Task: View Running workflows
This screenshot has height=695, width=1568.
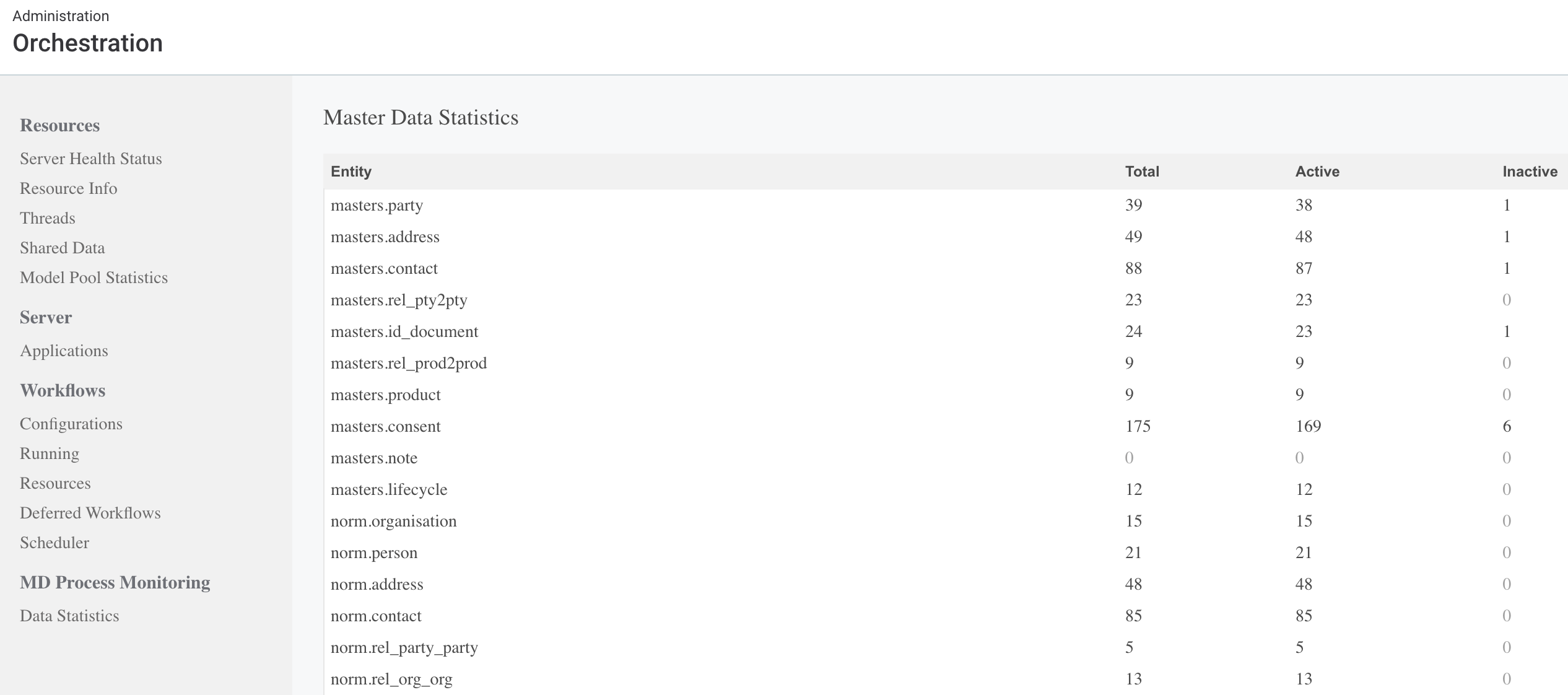Action: [x=50, y=453]
